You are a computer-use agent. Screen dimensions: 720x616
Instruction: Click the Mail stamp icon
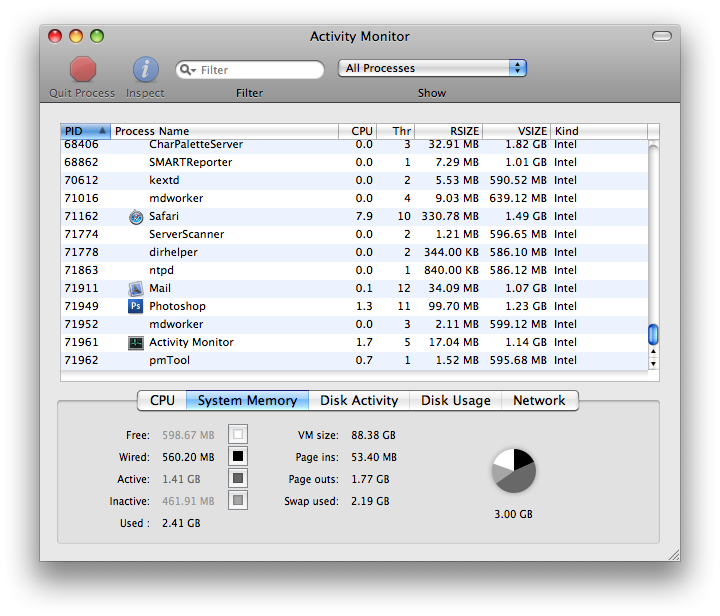(135, 288)
